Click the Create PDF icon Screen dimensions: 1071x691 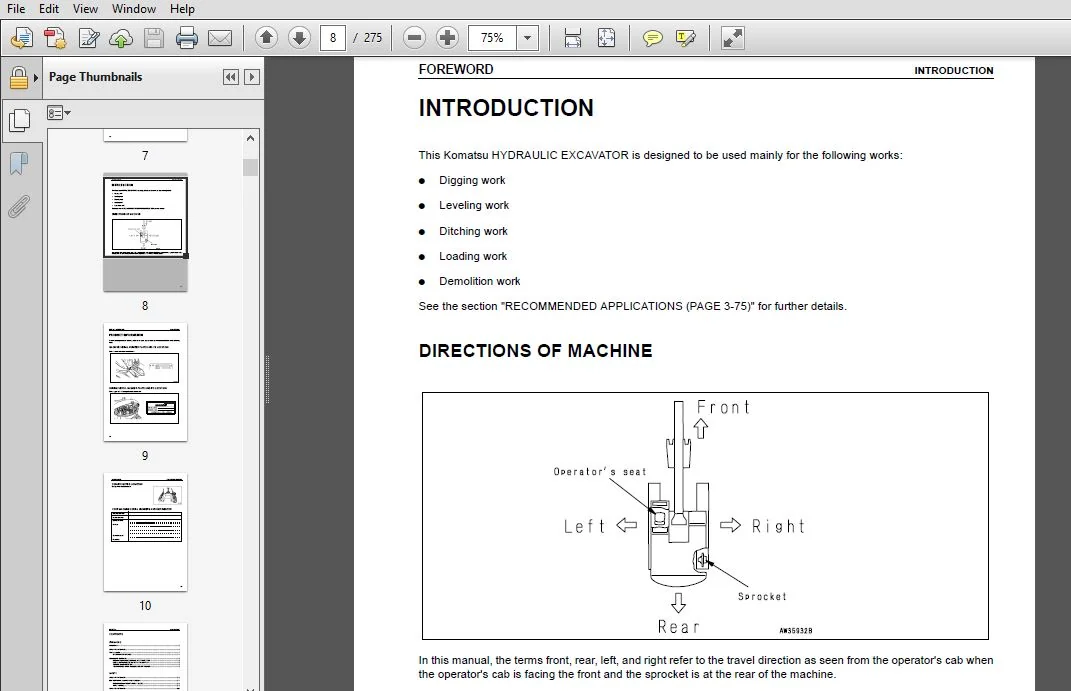tap(55, 38)
